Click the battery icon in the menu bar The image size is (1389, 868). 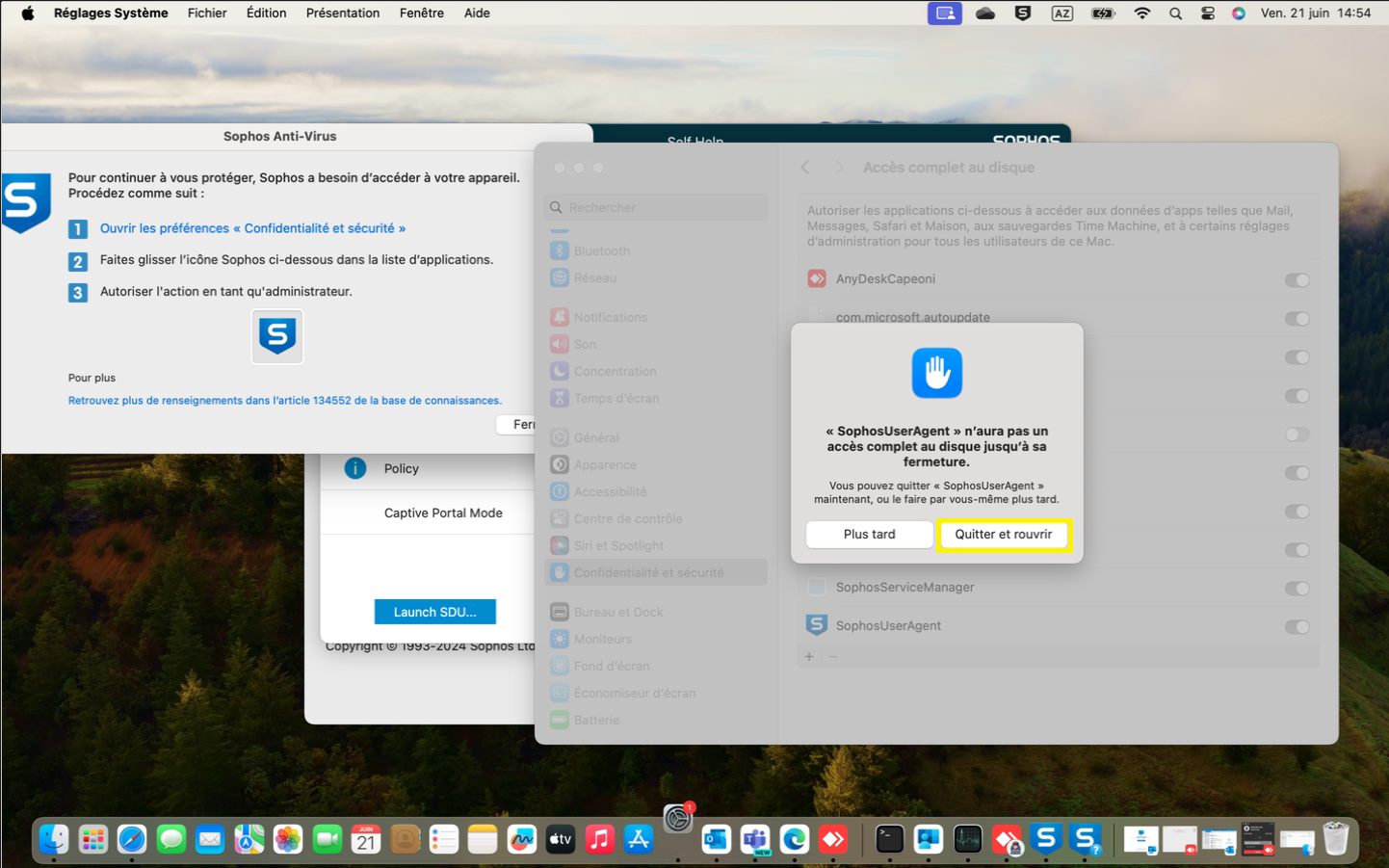point(1103,13)
